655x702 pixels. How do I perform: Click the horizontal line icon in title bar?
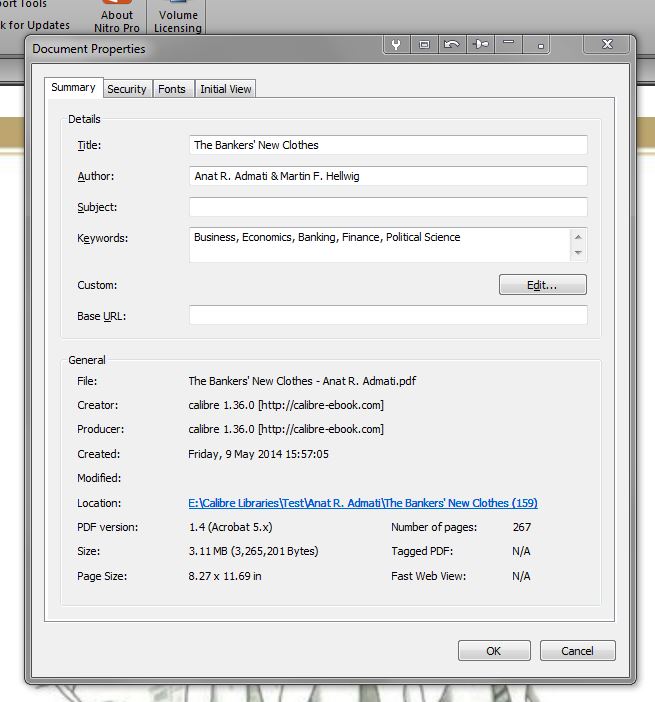click(x=508, y=44)
